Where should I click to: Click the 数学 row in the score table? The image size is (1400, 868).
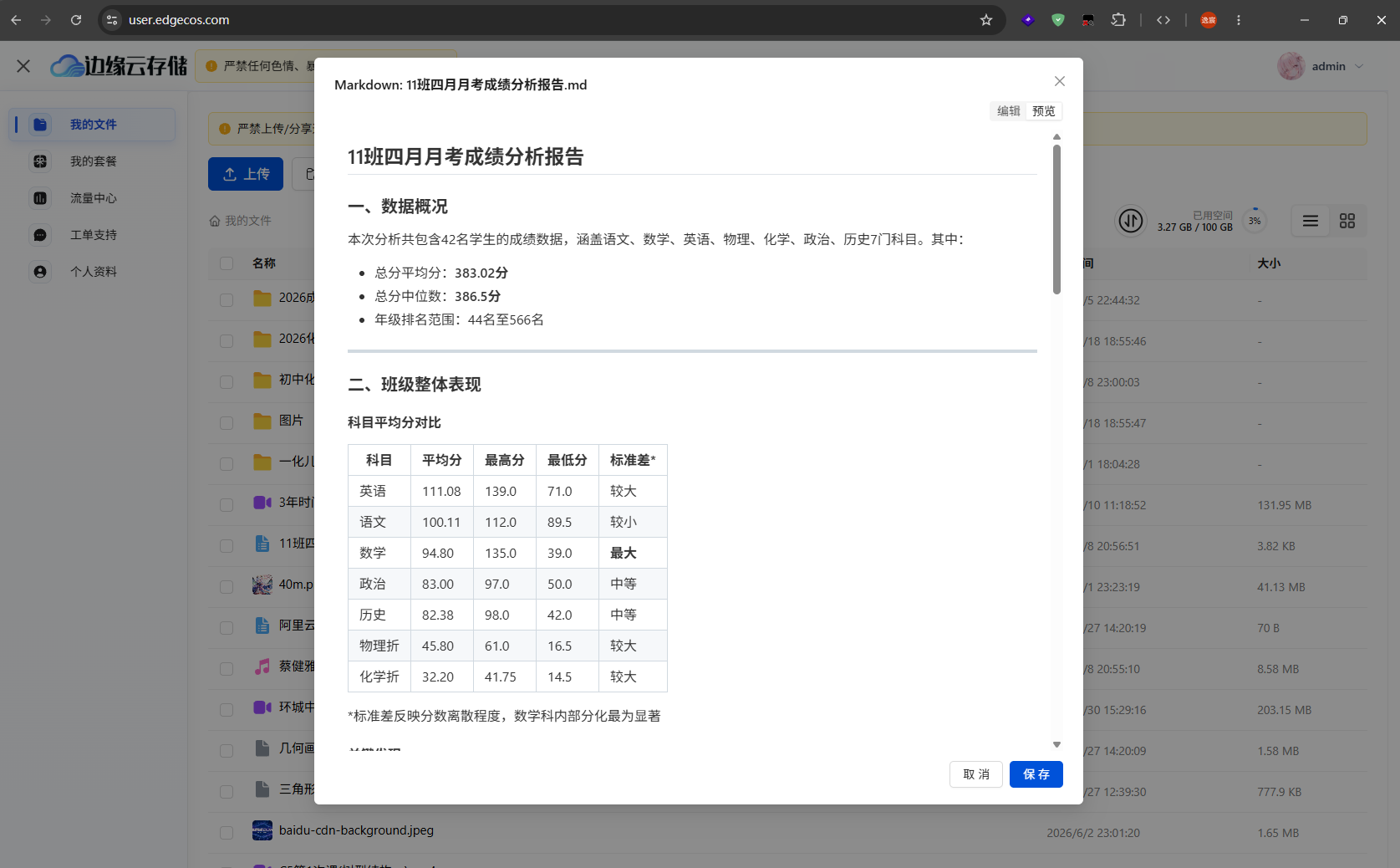pyautogui.click(x=507, y=553)
